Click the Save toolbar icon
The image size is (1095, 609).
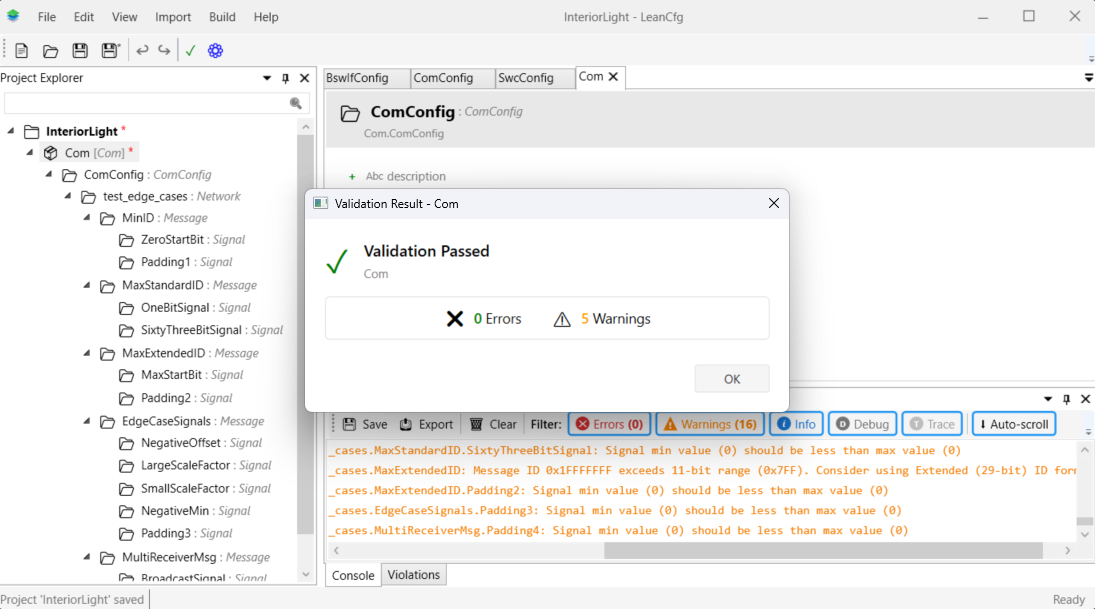tap(80, 51)
